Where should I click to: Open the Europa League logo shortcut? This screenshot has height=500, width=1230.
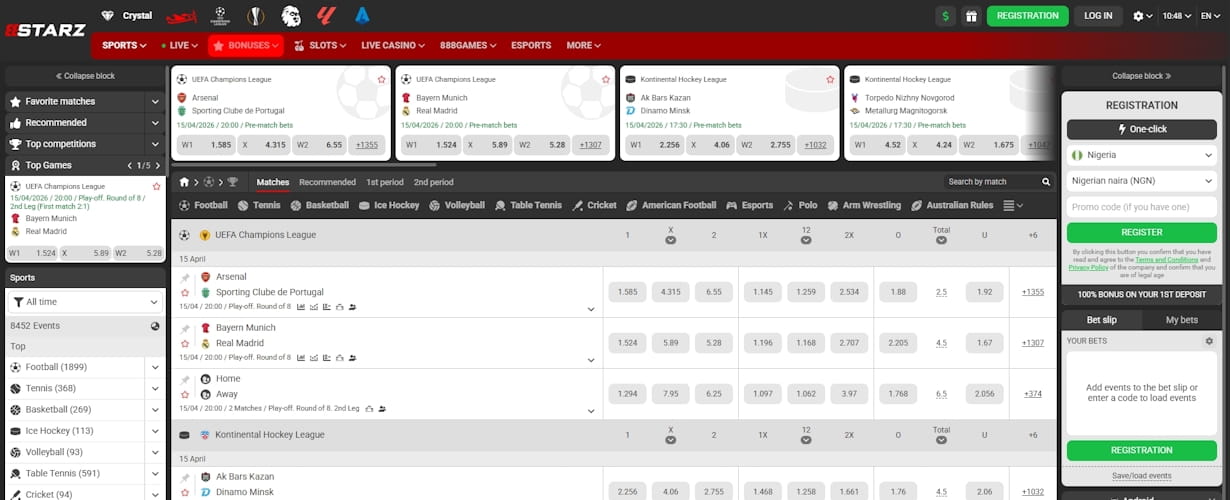[x=255, y=16]
